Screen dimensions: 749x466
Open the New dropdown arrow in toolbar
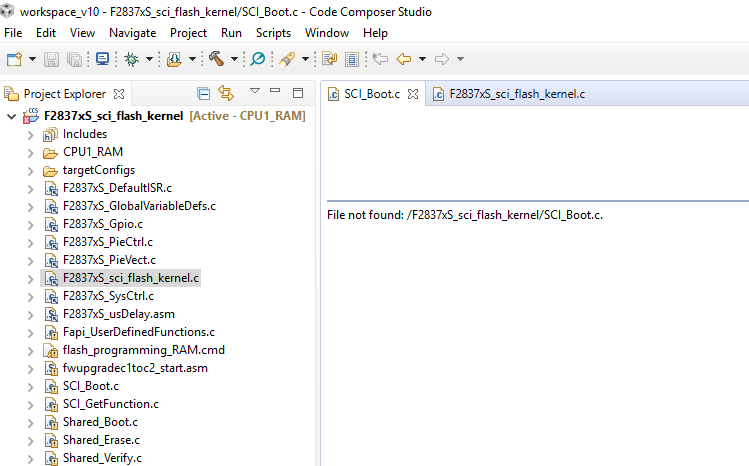click(32, 59)
